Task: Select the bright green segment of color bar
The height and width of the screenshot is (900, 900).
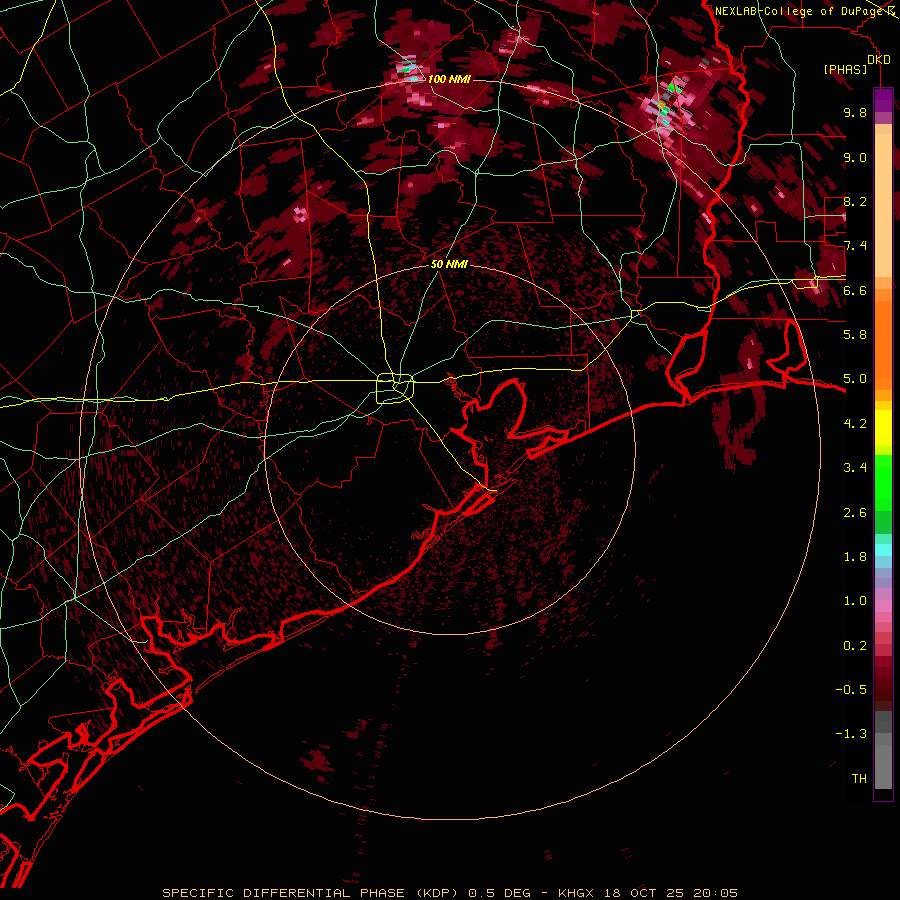Action: pos(883,482)
